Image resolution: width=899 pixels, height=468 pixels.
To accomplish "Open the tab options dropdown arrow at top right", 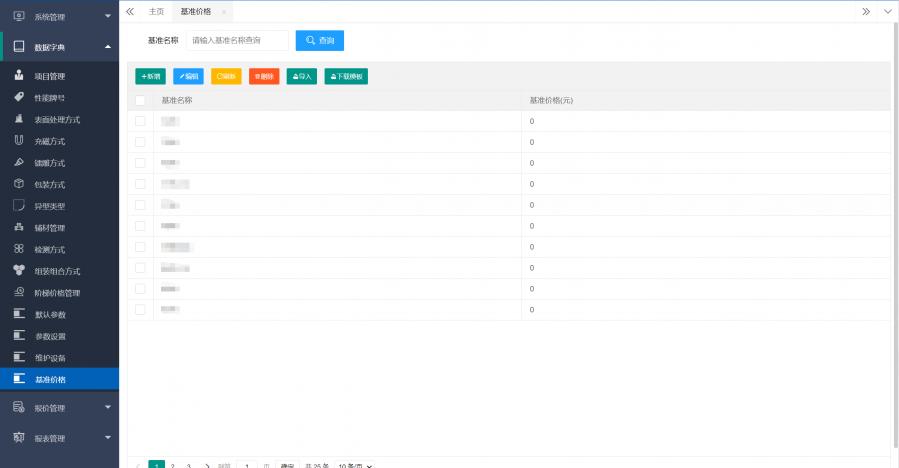I will point(887,11).
